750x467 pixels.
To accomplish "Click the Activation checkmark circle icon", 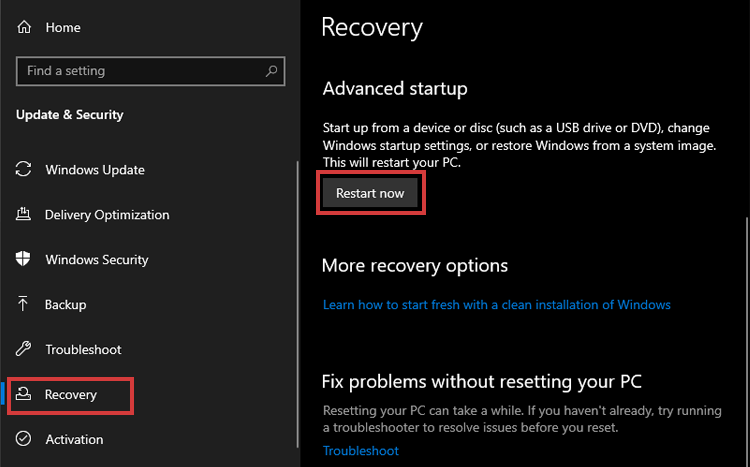I will (23, 439).
